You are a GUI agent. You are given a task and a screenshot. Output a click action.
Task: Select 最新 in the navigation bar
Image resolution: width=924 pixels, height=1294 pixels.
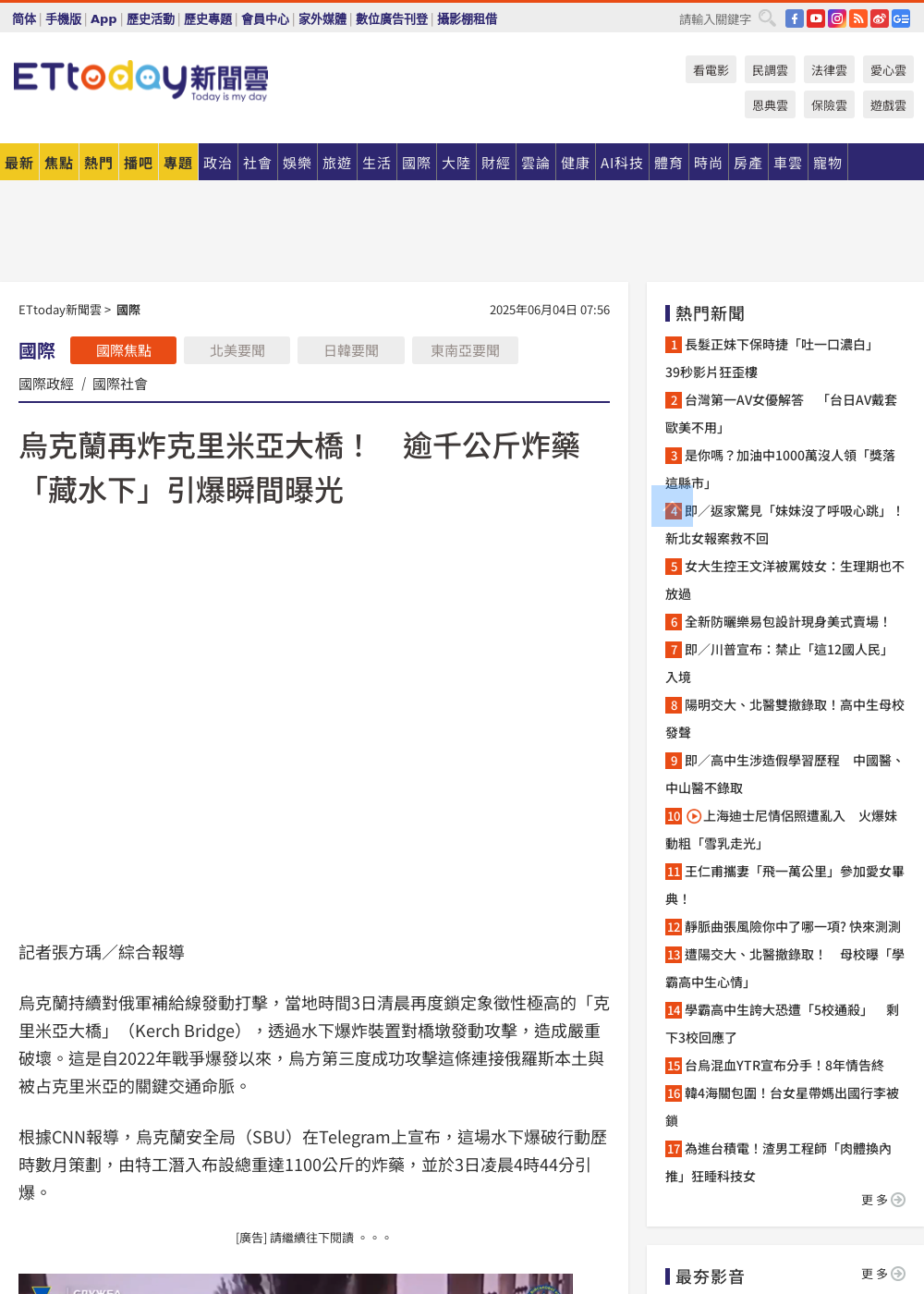point(19,163)
